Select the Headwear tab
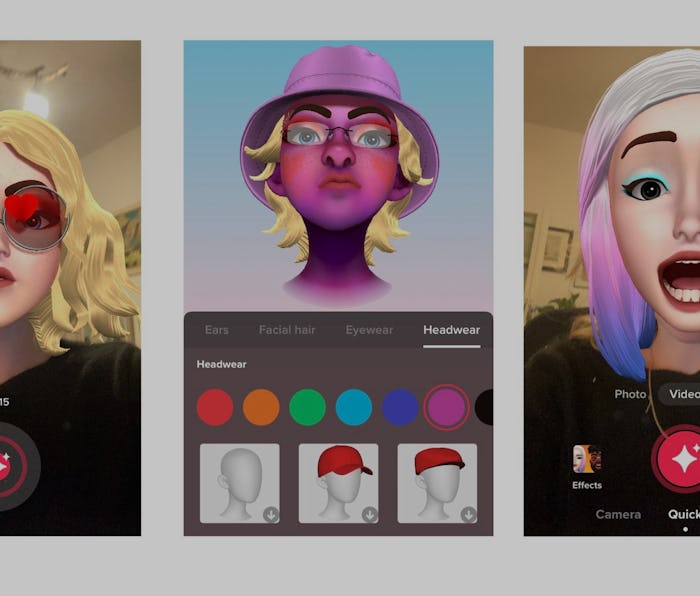 click(x=451, y=330)
